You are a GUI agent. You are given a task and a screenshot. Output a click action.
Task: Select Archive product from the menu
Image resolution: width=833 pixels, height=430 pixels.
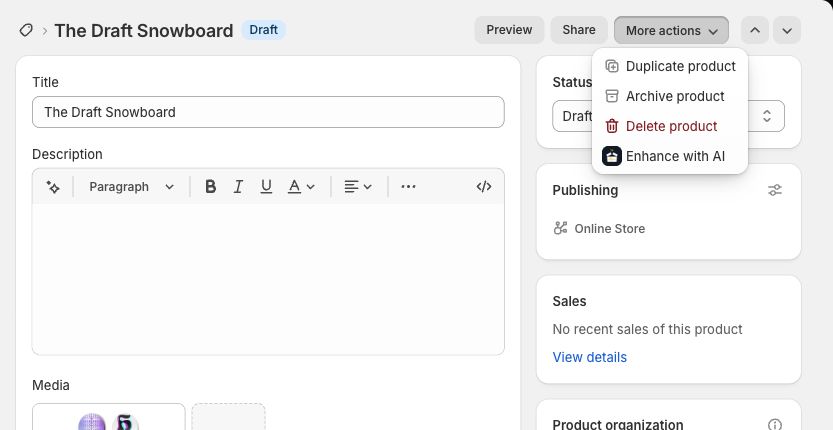pos(670,96)
